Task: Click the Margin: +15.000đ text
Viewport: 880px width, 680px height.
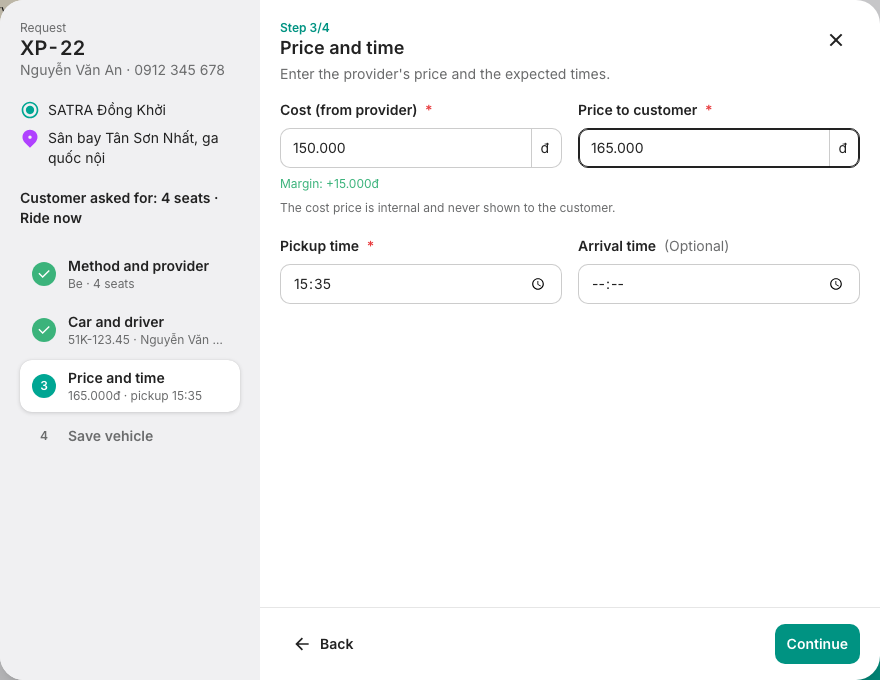Action: (x=329, y=183)
